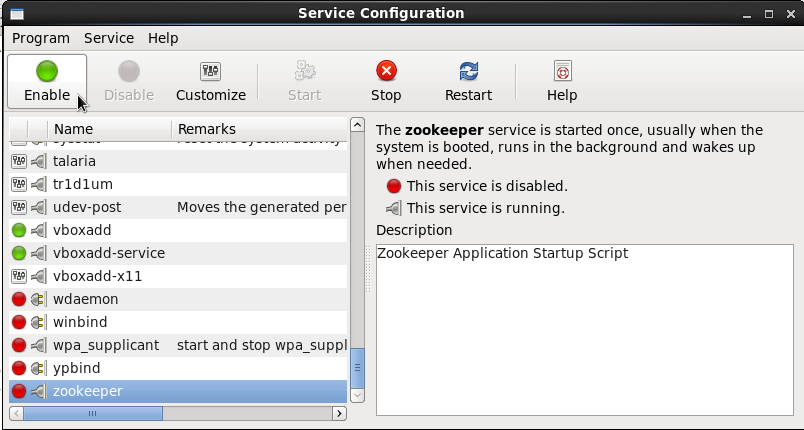Open the Customize runlevels icon
This screenshot has height=430, width=804.
(210, 71)
